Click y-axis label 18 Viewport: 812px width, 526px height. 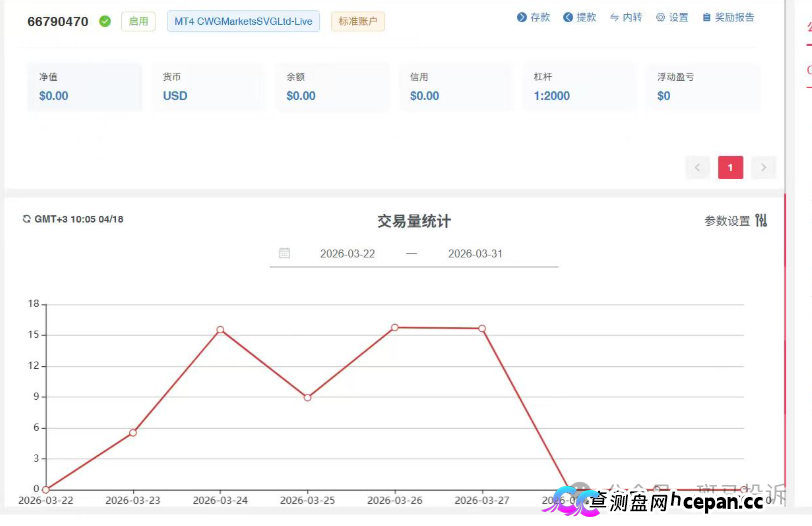click(34, 304)
